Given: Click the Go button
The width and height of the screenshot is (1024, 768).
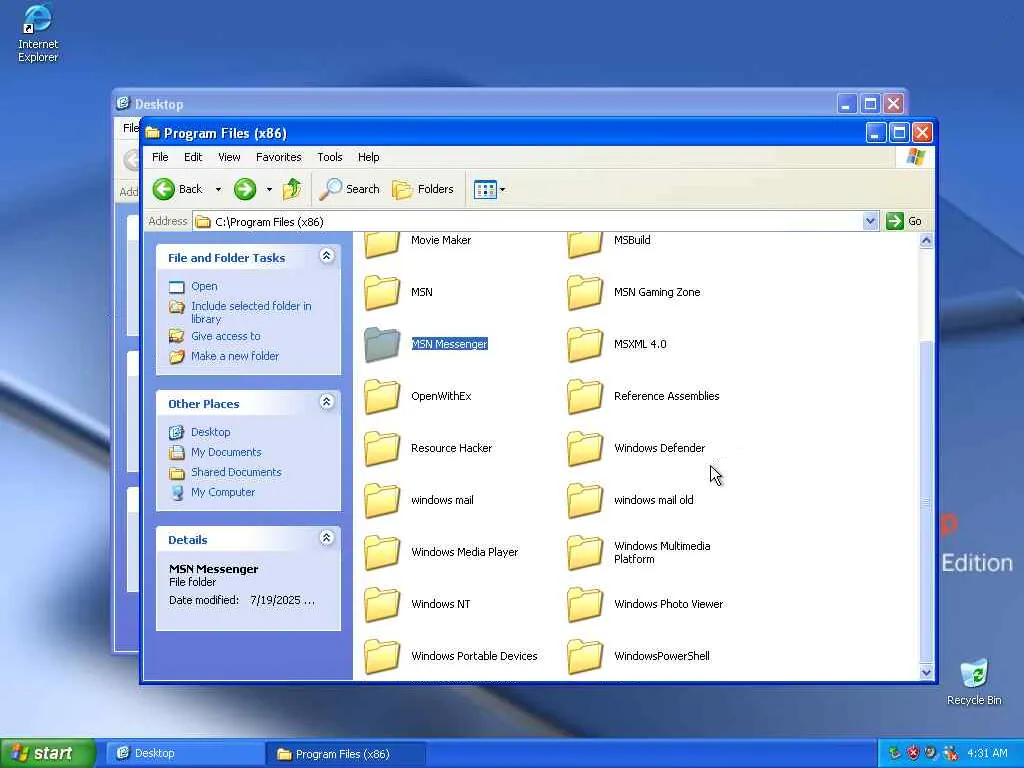Looking at the screenshot, I should coord(904,221).
